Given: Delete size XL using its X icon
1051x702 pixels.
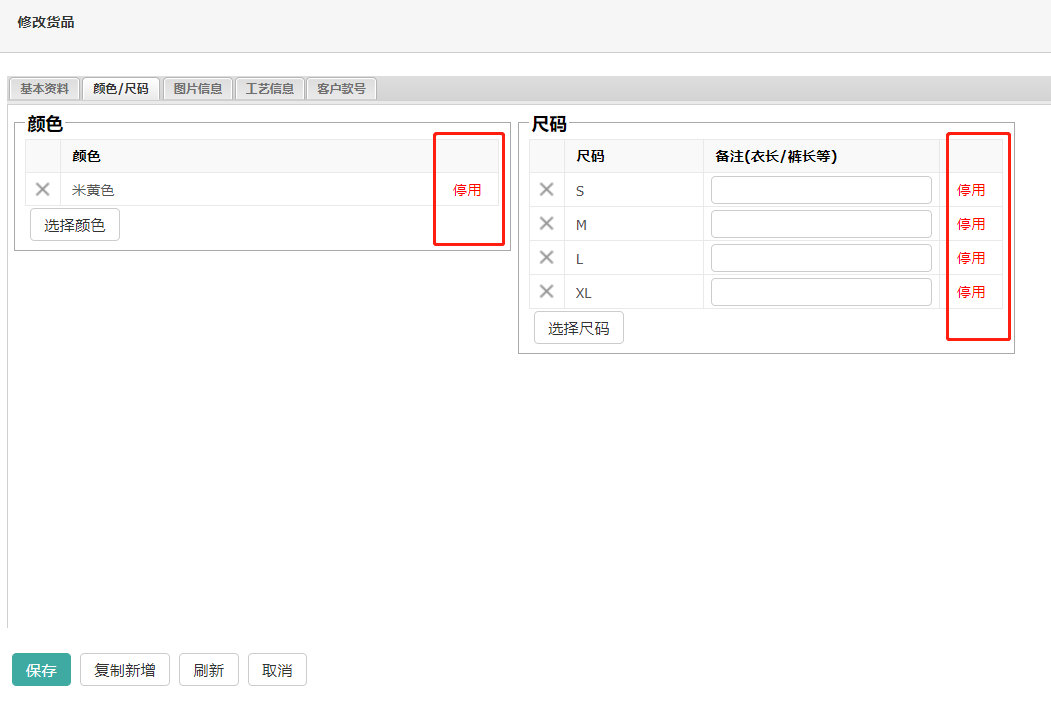Looking at the screenshot, I should point(547,291).
